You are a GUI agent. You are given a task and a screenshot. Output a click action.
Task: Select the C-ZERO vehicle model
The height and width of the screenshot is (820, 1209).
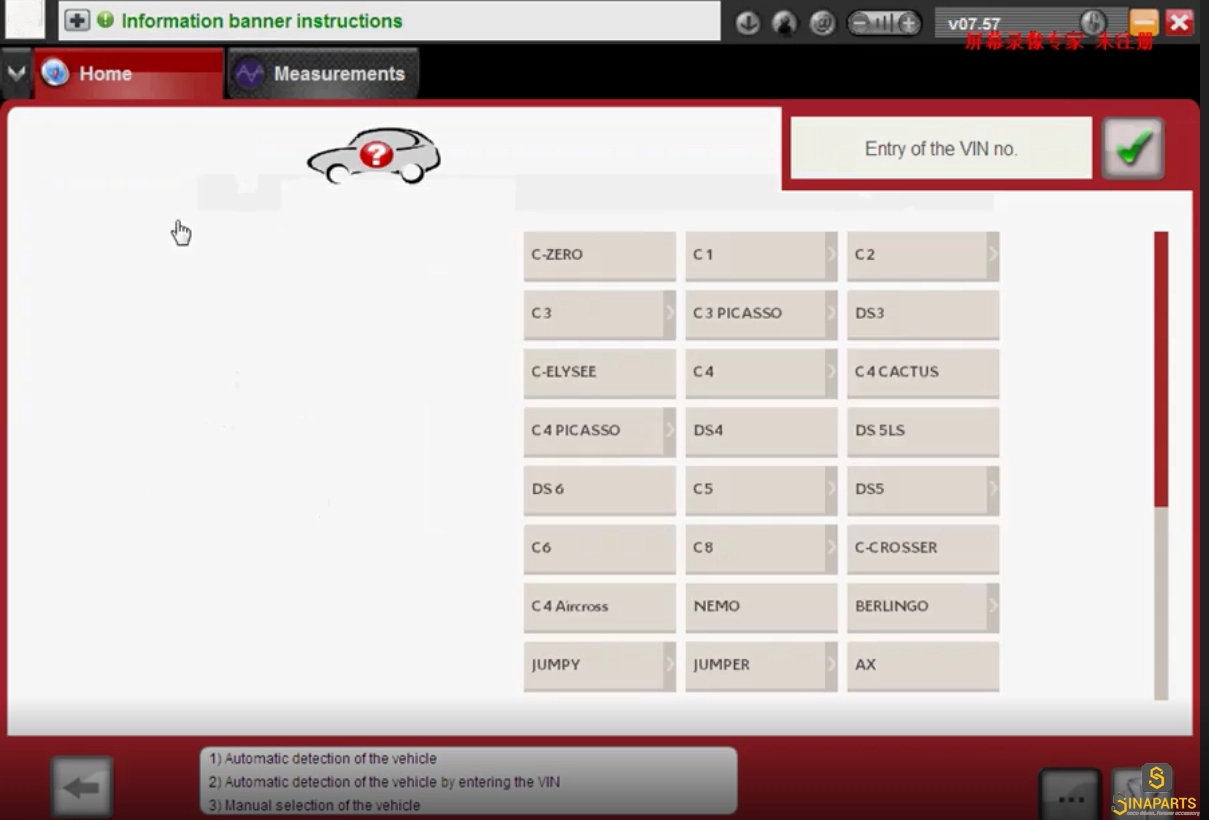coord(599,255)
